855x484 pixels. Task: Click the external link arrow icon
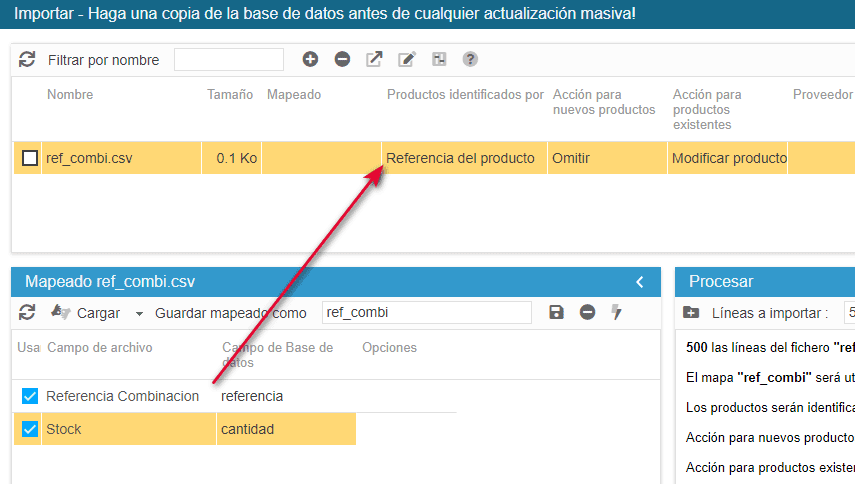pyautogui.click(x=374, y=60)
